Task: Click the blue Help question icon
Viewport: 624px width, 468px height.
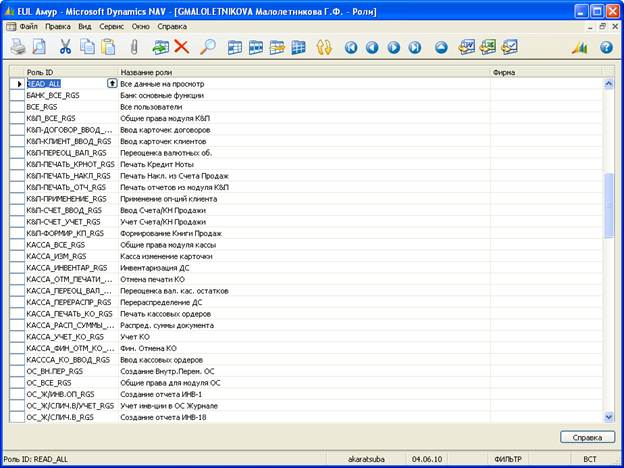Action: pos(605,47)
